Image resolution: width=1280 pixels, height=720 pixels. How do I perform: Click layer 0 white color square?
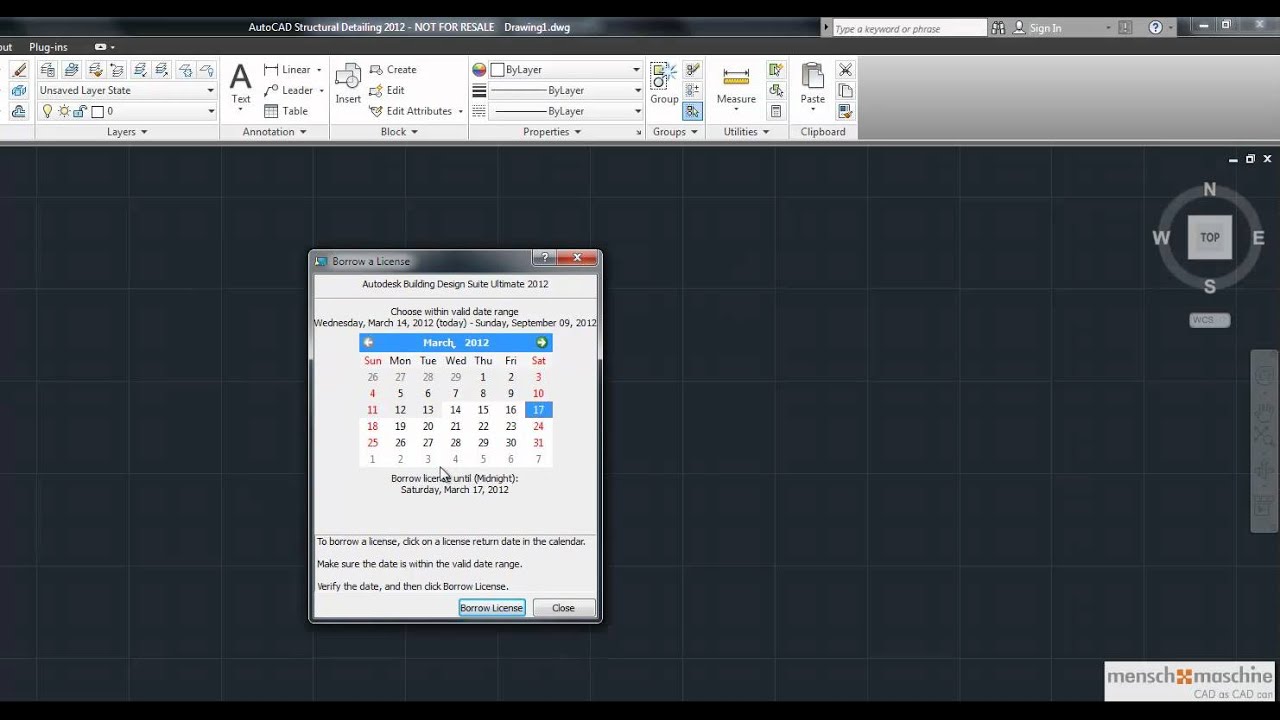(98, 112)
